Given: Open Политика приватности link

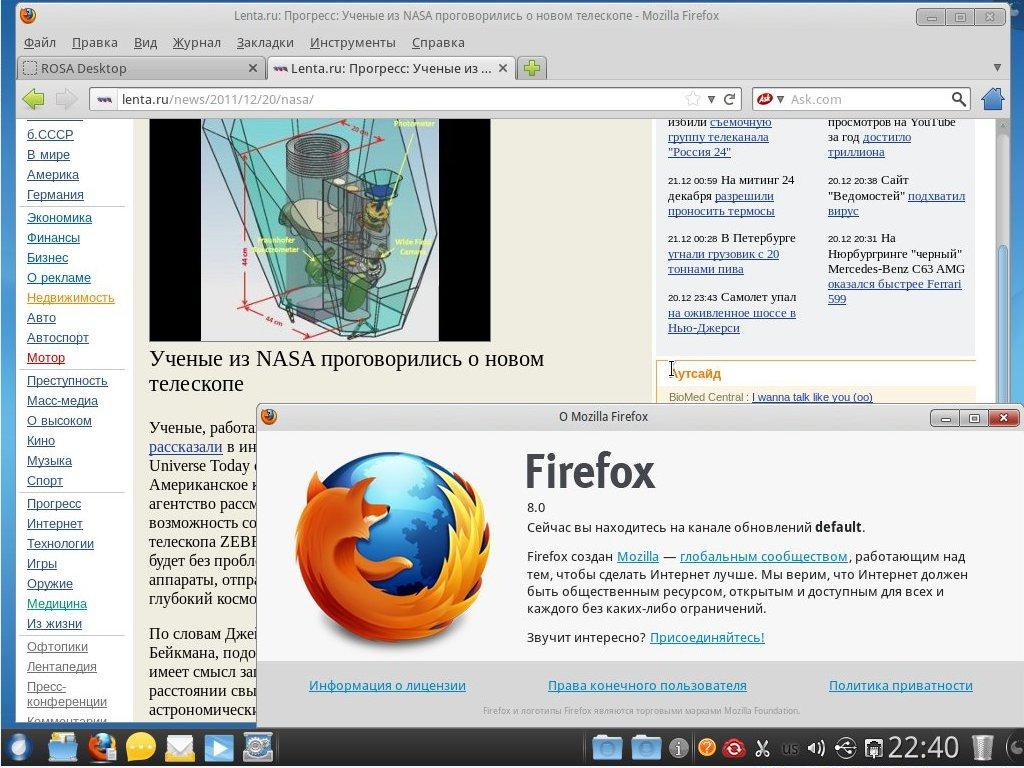Looking at the screenshot, I should pyautogui.click(x=901, y=686).
